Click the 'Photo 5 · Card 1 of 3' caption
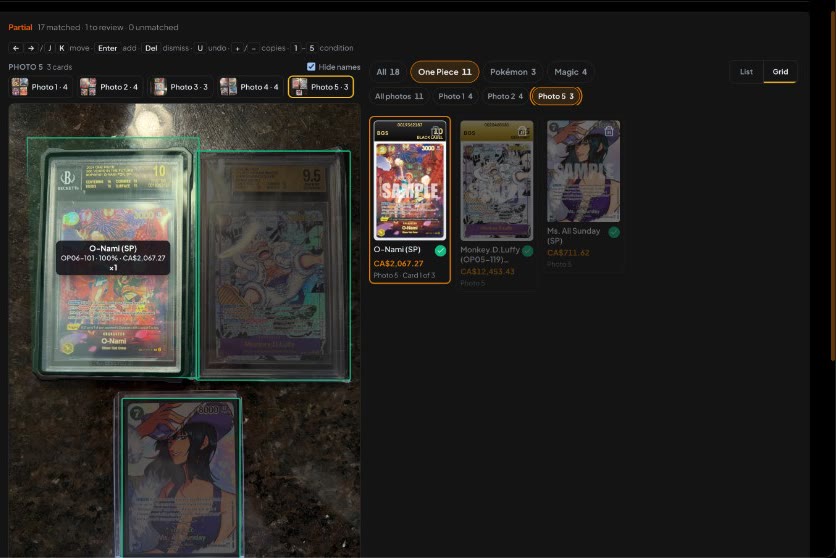Viewport: 836px width, 558px height. click(404, 276)
